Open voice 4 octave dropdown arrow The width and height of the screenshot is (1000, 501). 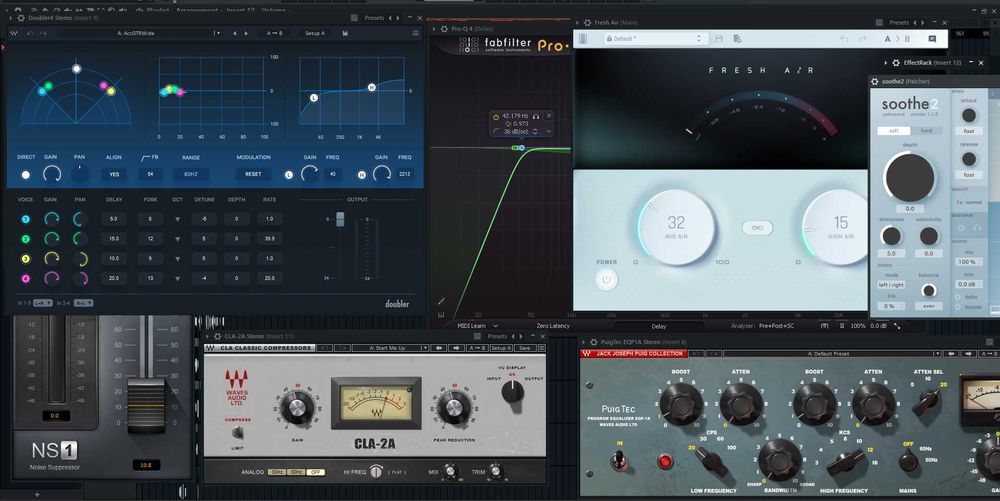point(177,279)
